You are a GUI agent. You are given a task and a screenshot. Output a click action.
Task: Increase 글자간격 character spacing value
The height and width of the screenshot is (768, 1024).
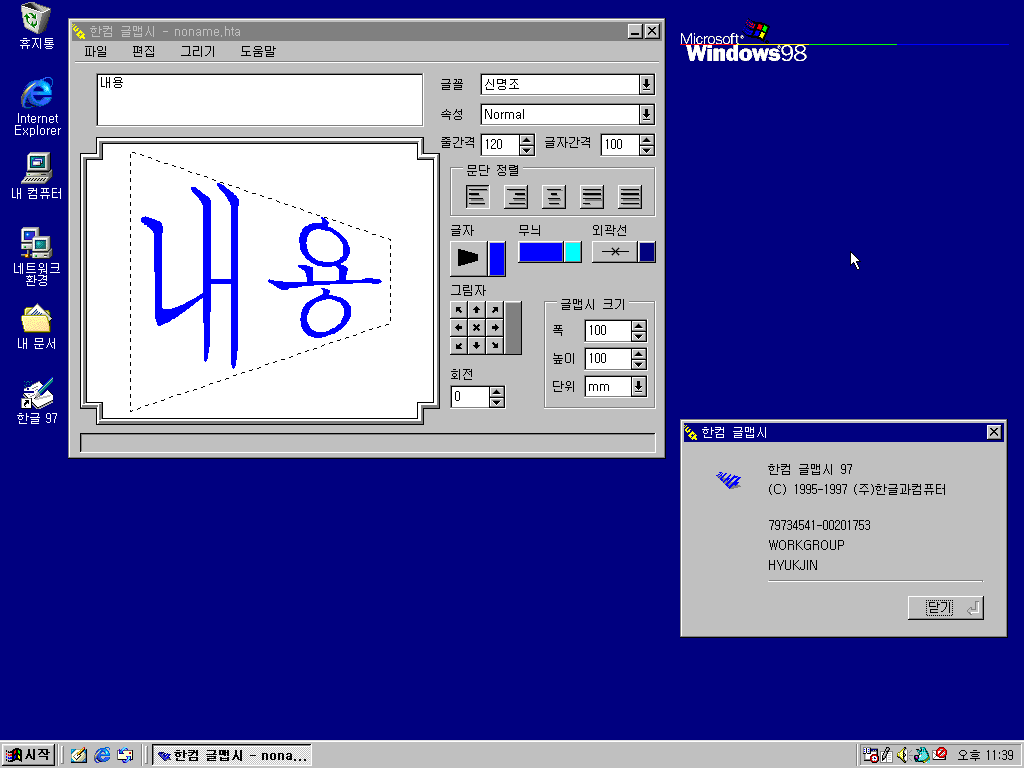tap(647, 139)
